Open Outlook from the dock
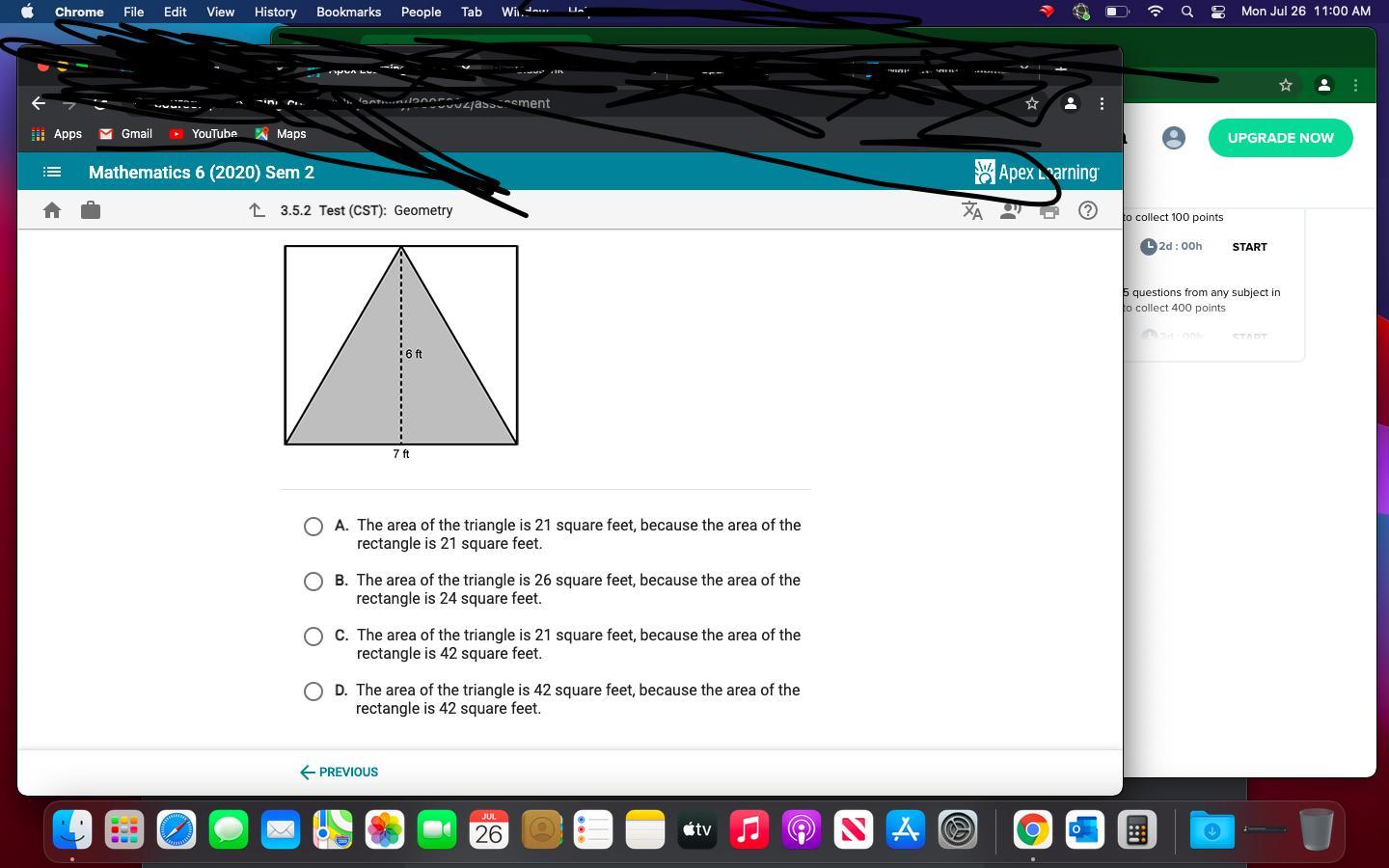This screenshot has width=1389, height=868. [1084, 829]
